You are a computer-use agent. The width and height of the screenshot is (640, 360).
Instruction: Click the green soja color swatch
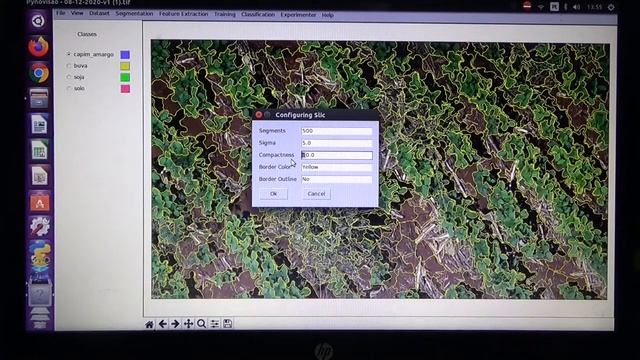(125, 77)
